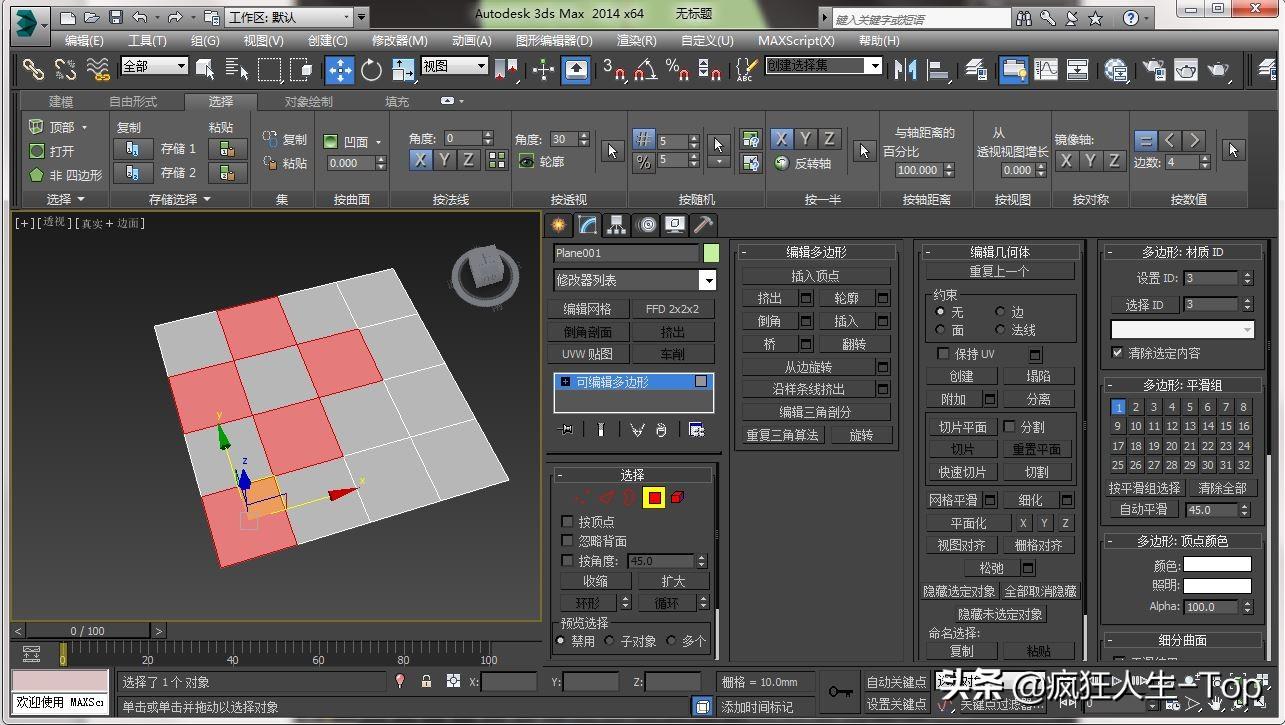The height and width of the screenshot is (725, 1285).
Task: Open the 图形编辑器(D) menu
Action: (x=554, y=41)
